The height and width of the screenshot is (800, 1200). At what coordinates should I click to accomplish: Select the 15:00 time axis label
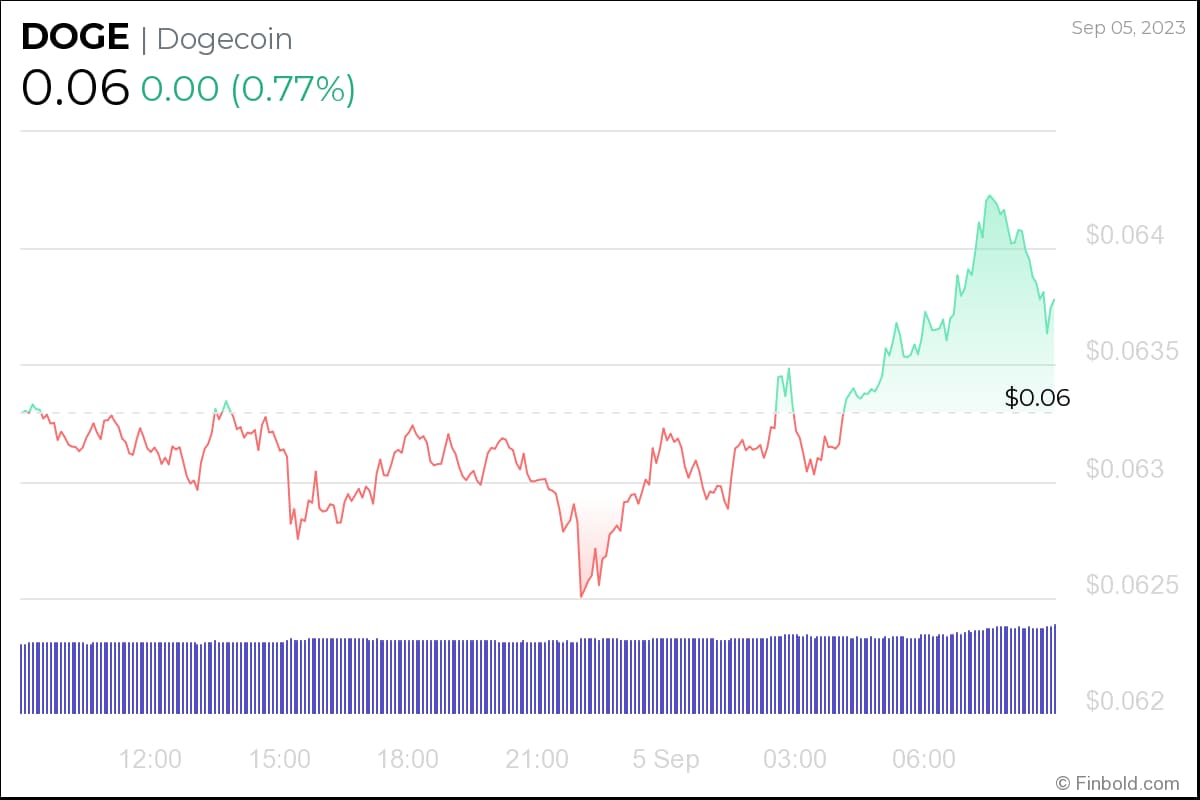279,759
